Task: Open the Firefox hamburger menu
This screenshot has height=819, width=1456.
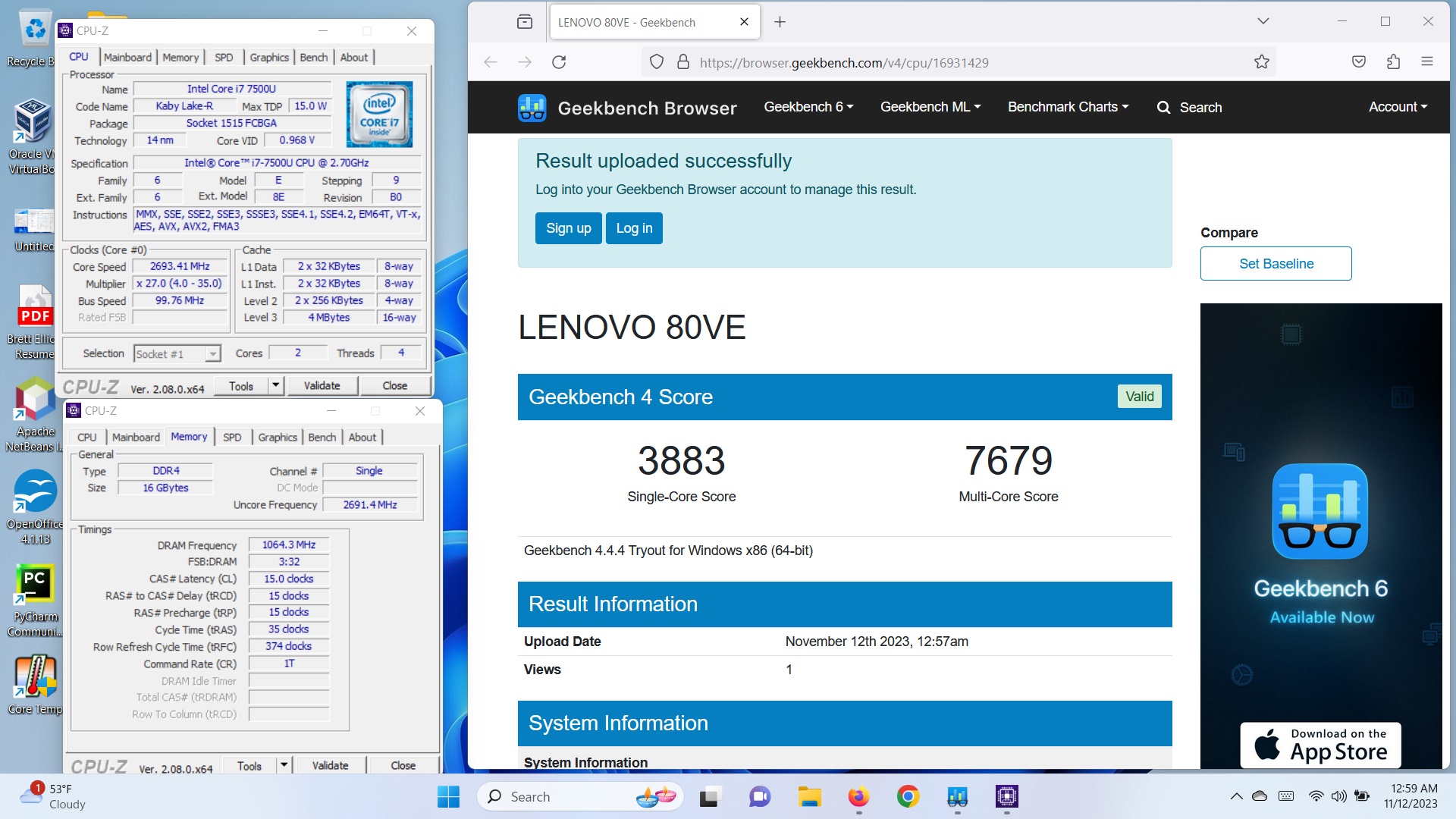Action: [1427, 62]
